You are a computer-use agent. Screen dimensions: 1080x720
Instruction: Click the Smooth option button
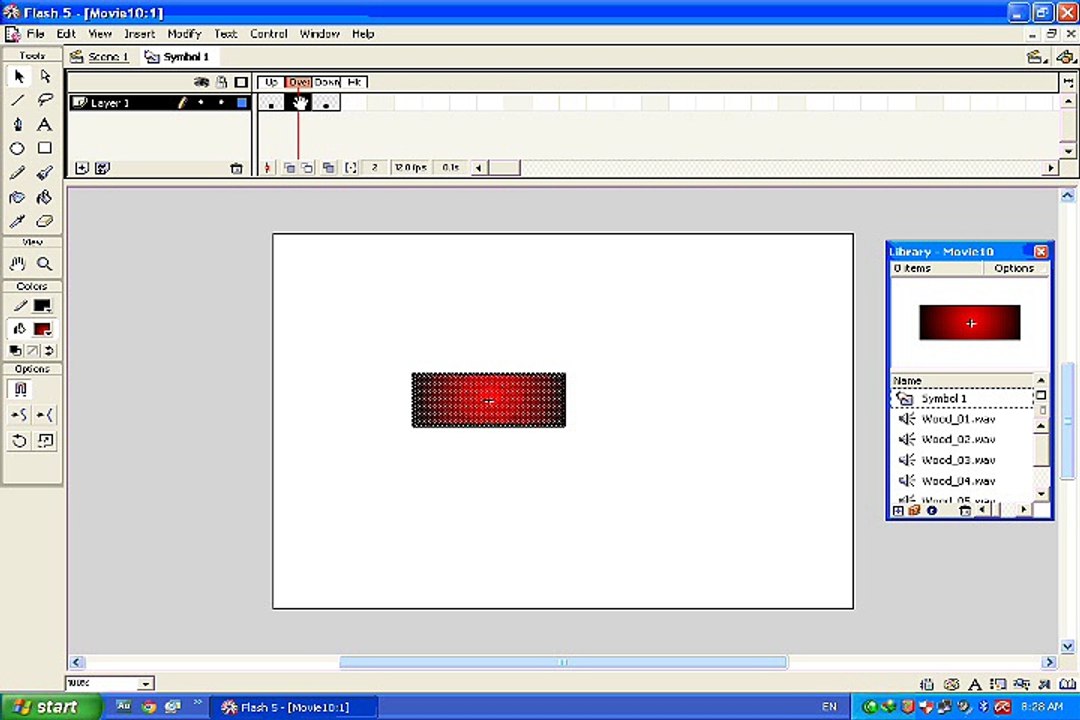(19, 415)
